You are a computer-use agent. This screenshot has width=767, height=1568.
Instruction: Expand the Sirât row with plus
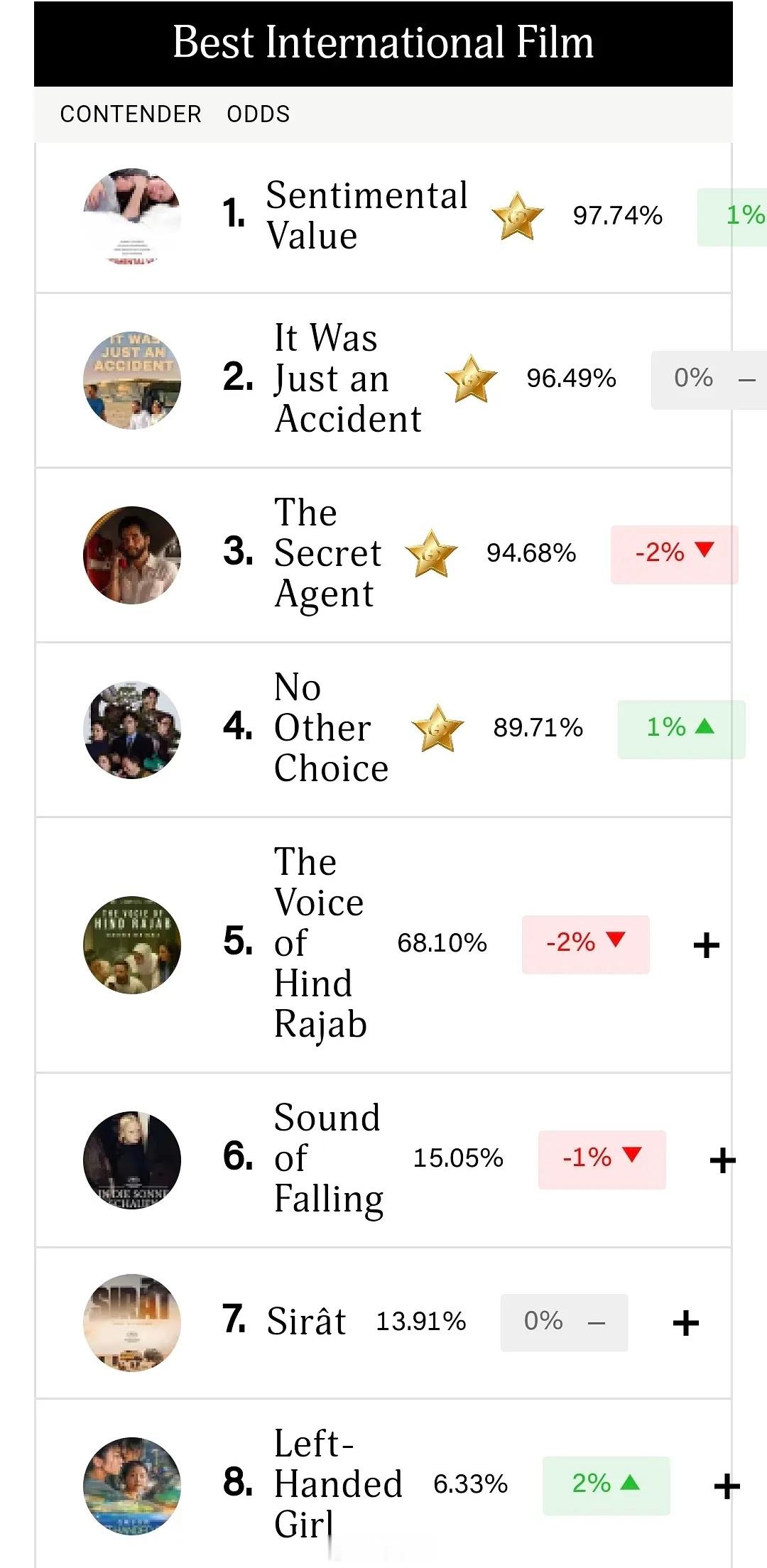click(x=685, y=1323)
